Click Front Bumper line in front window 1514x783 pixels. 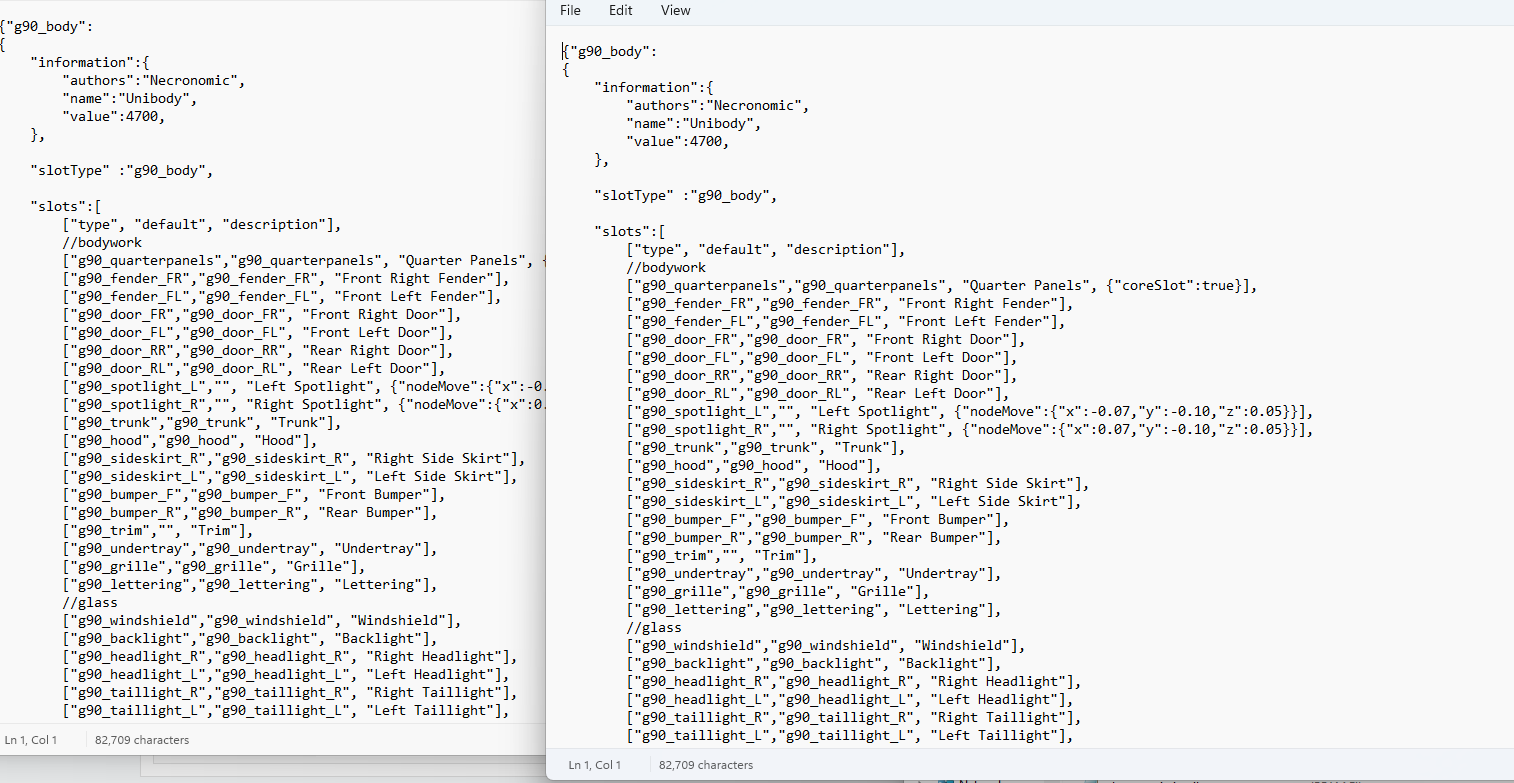(819, 519)
